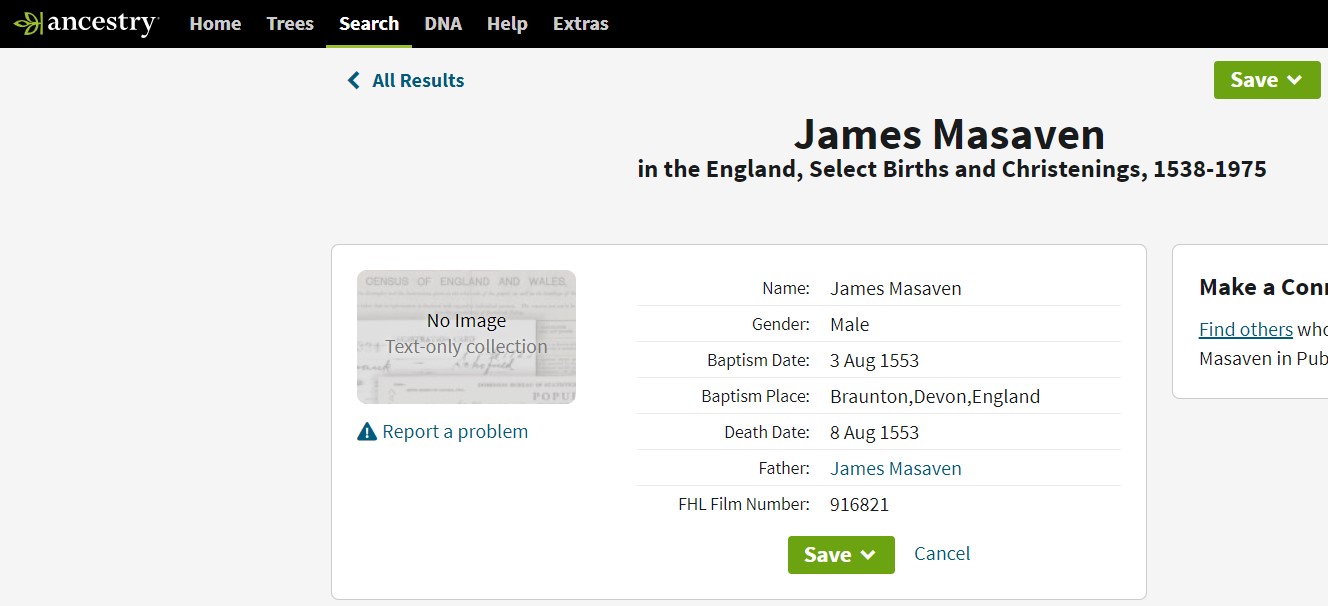Open the Help menu
This screenshot has width=1328, height=606.
(507, 23)
